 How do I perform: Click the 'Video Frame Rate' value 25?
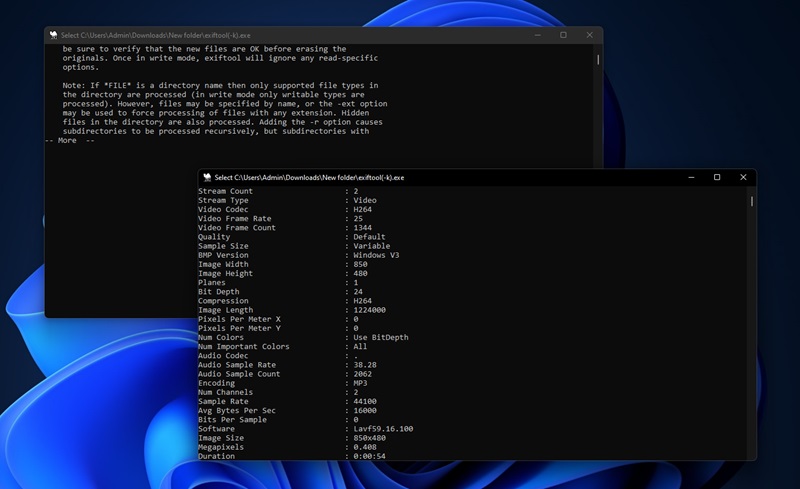coord(358,218)
